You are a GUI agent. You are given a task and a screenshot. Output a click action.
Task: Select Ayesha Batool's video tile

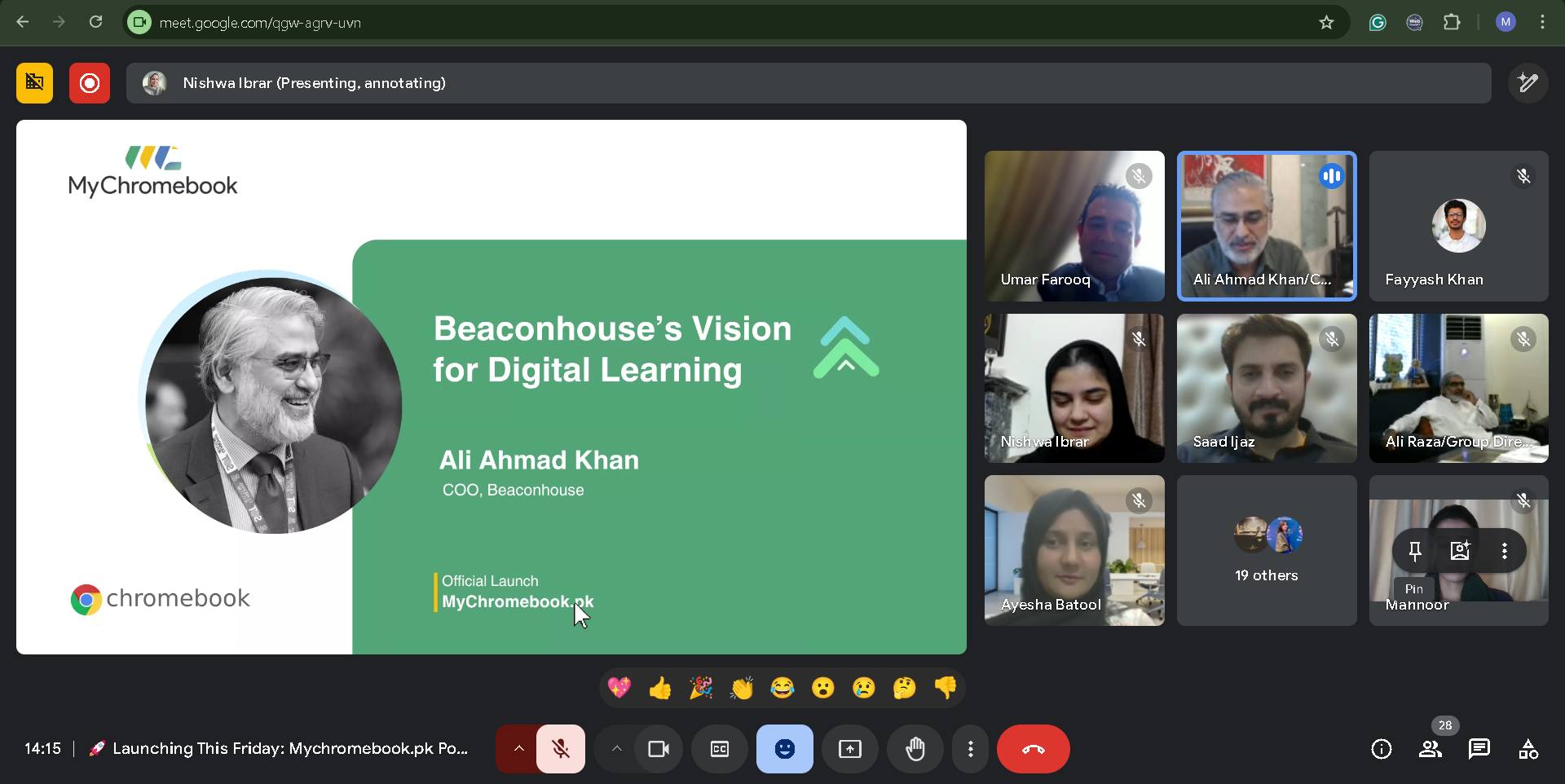(x=1074, y=550)
